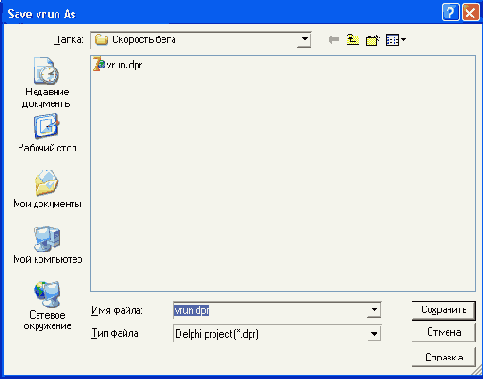483x379 pixels.
Task: Select the vrun.dpr file in the list
Action: tap(118, 64)
